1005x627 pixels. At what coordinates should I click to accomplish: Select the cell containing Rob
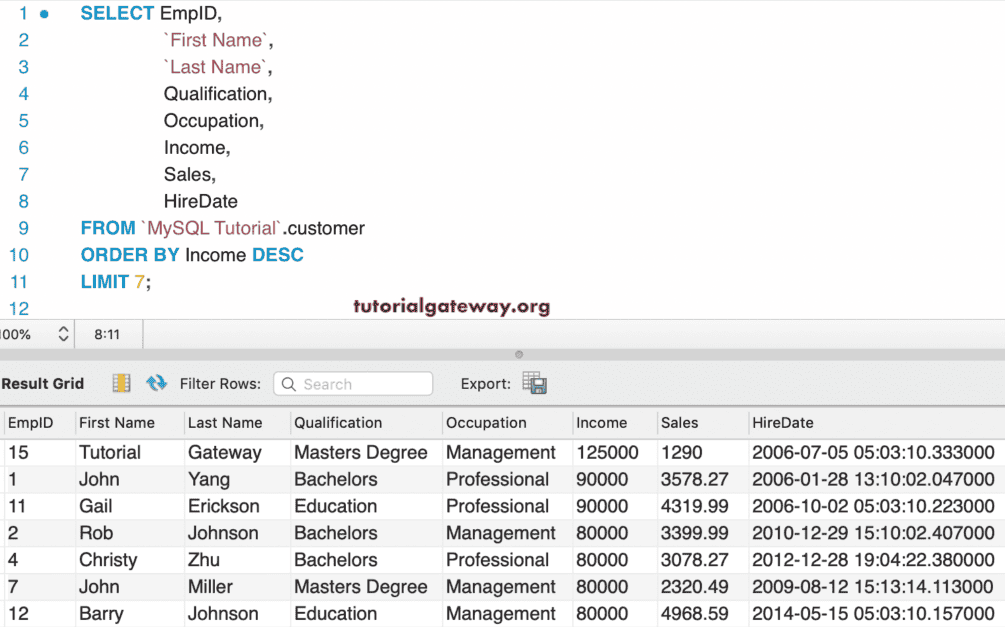tap(96, 533)
